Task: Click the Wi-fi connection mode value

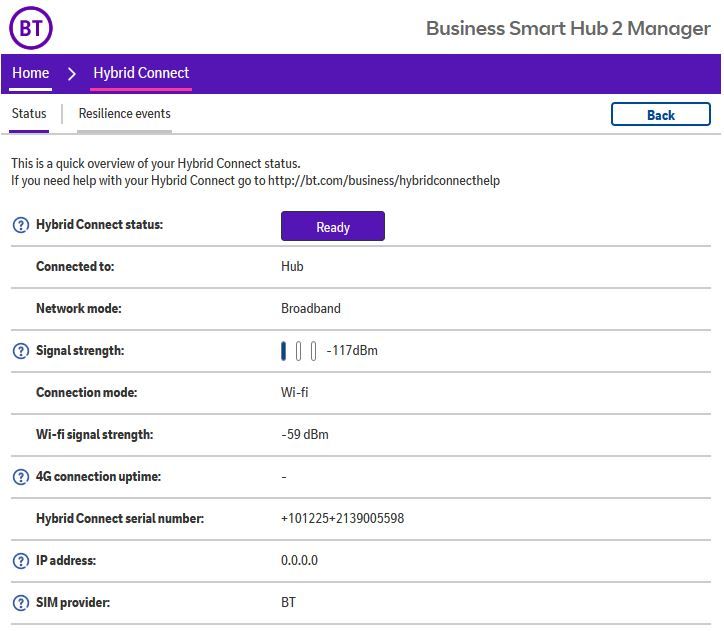Action: coord(295,393)
